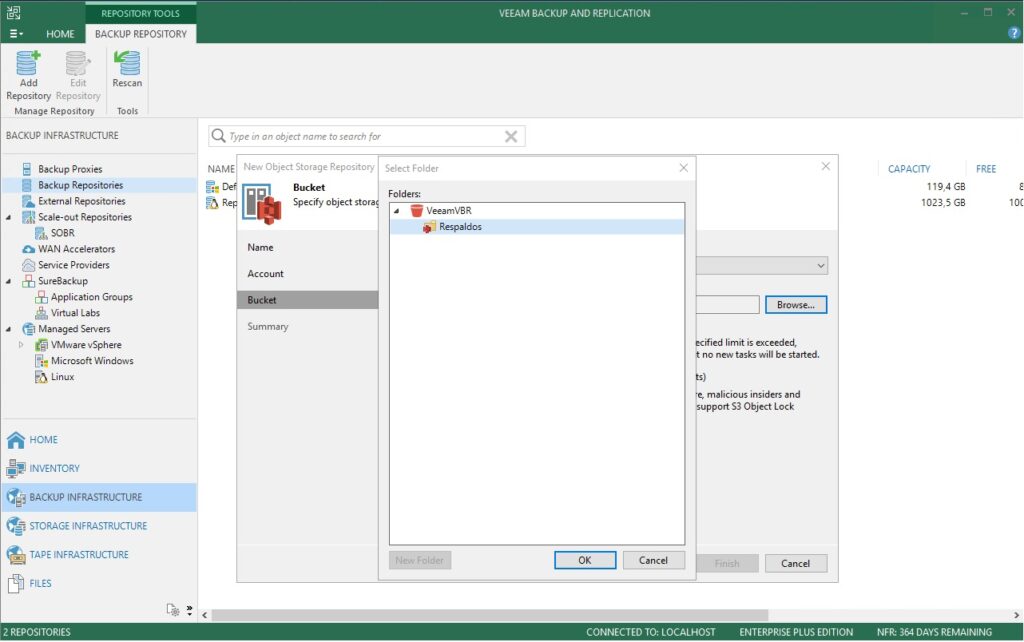Click the 1023,5 GB capacity cell

pyautogui.click(x=943, y=202)
